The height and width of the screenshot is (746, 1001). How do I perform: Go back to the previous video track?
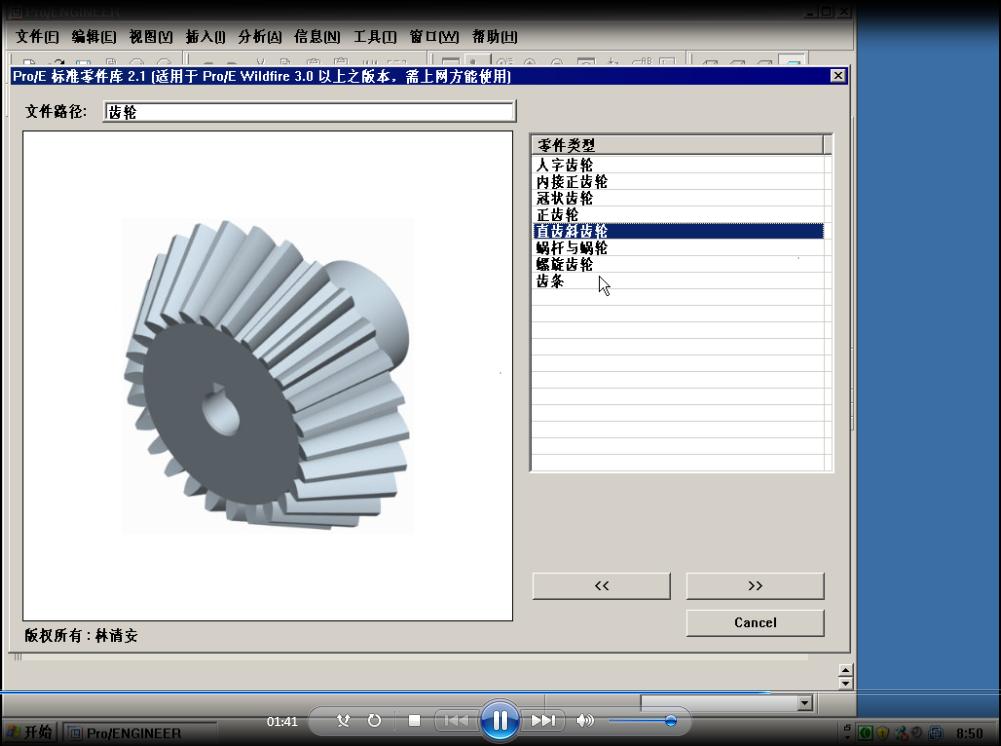click(x=456, y=720)
